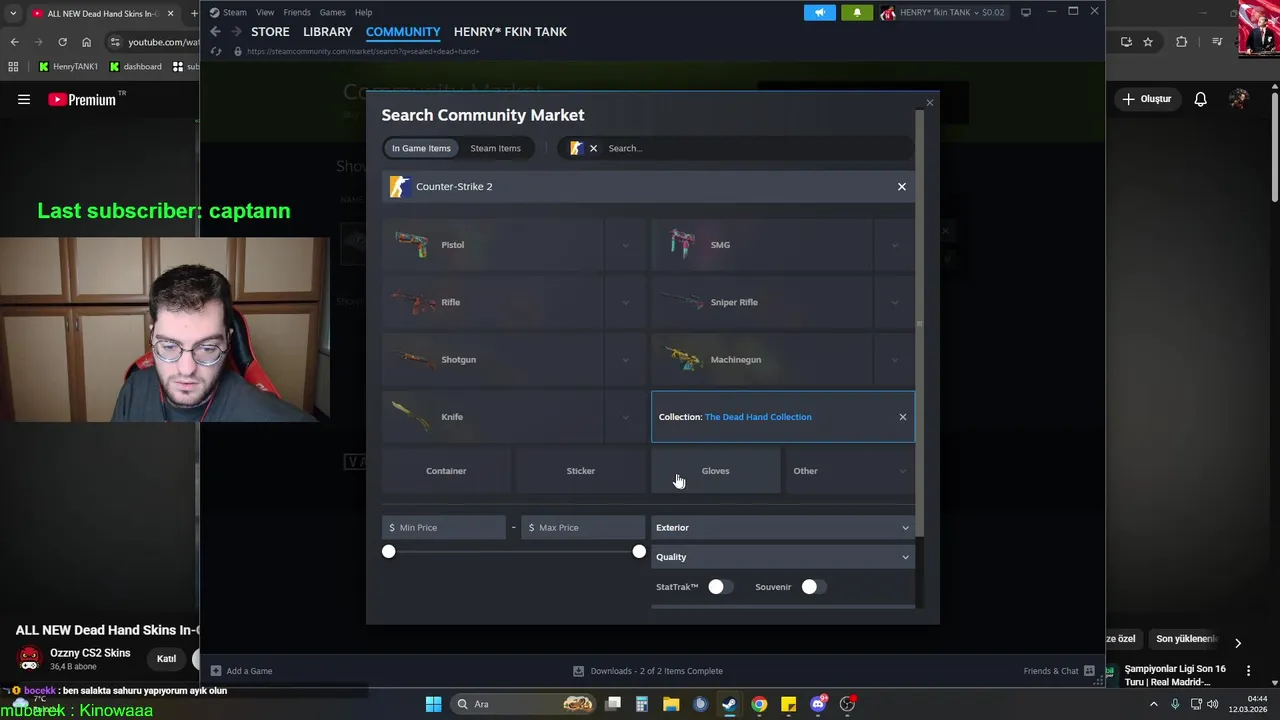This screenshot has height=720, width=1280.
Task: Select the Sniper Rifle category
Action: (762, 302)
